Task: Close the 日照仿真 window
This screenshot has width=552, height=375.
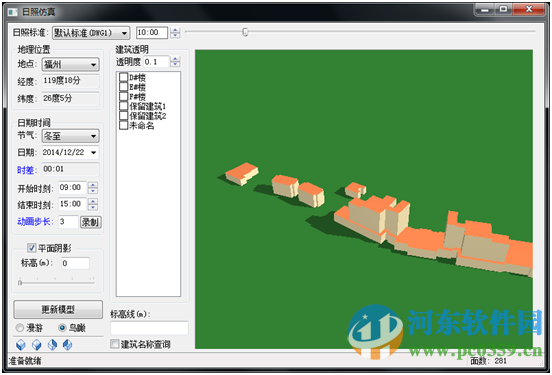Action: point(529,10)
